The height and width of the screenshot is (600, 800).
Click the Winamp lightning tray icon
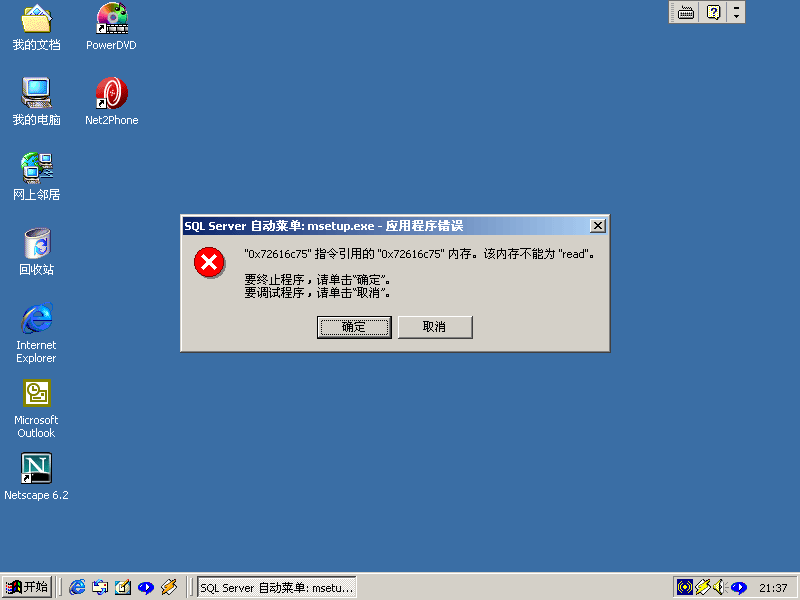(703, 587)
